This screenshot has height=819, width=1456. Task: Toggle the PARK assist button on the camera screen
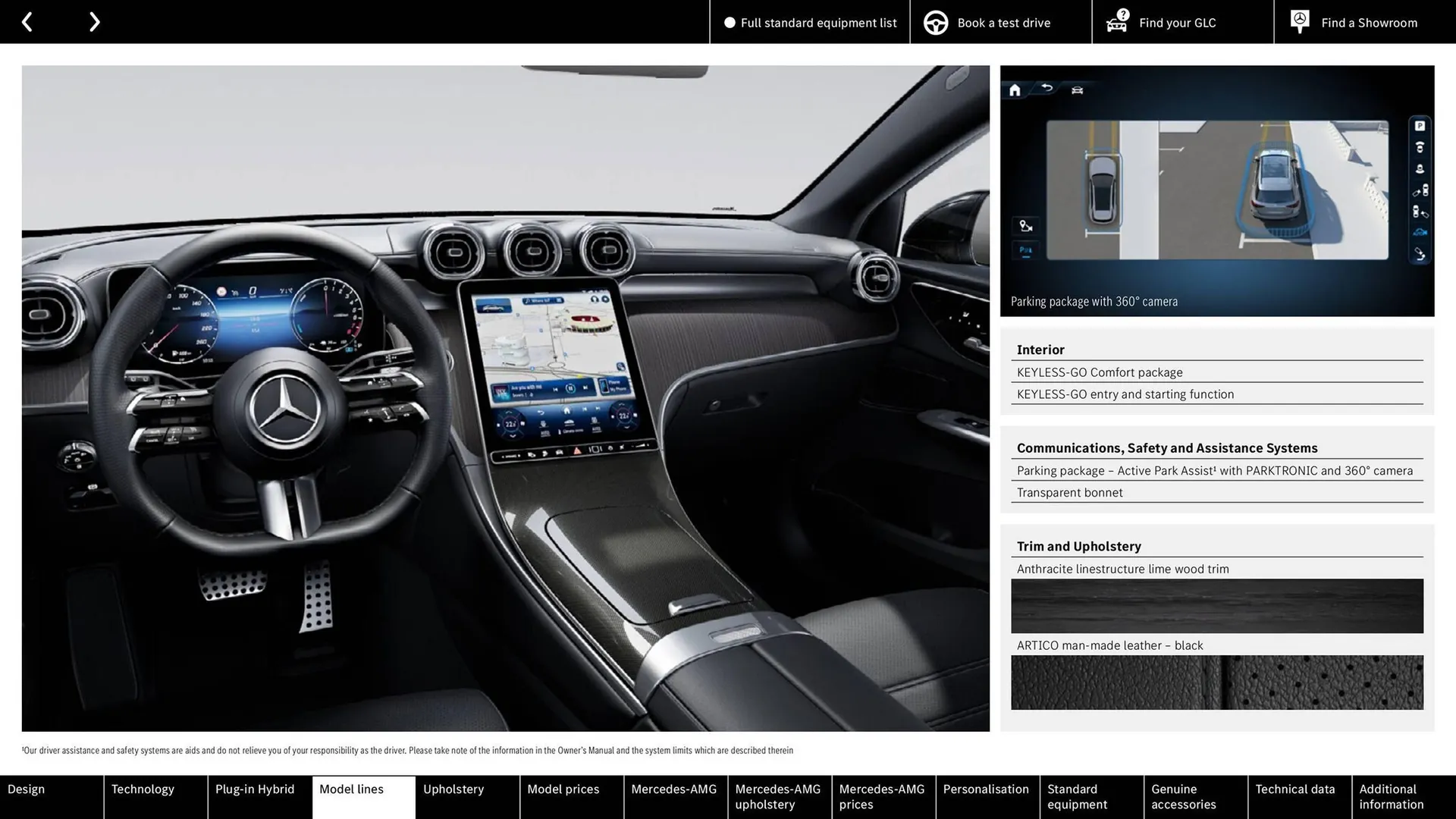(x=1025, y=252)
